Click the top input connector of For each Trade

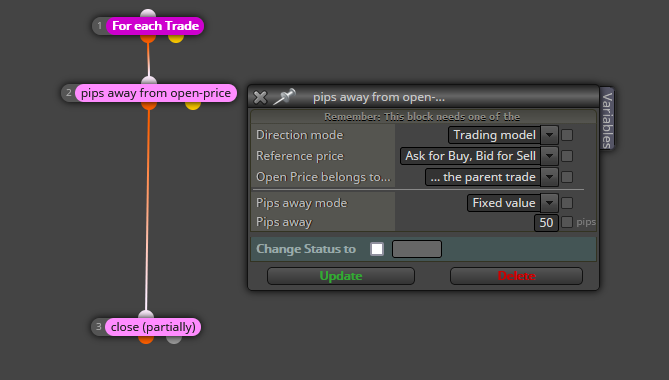point(148,14)
